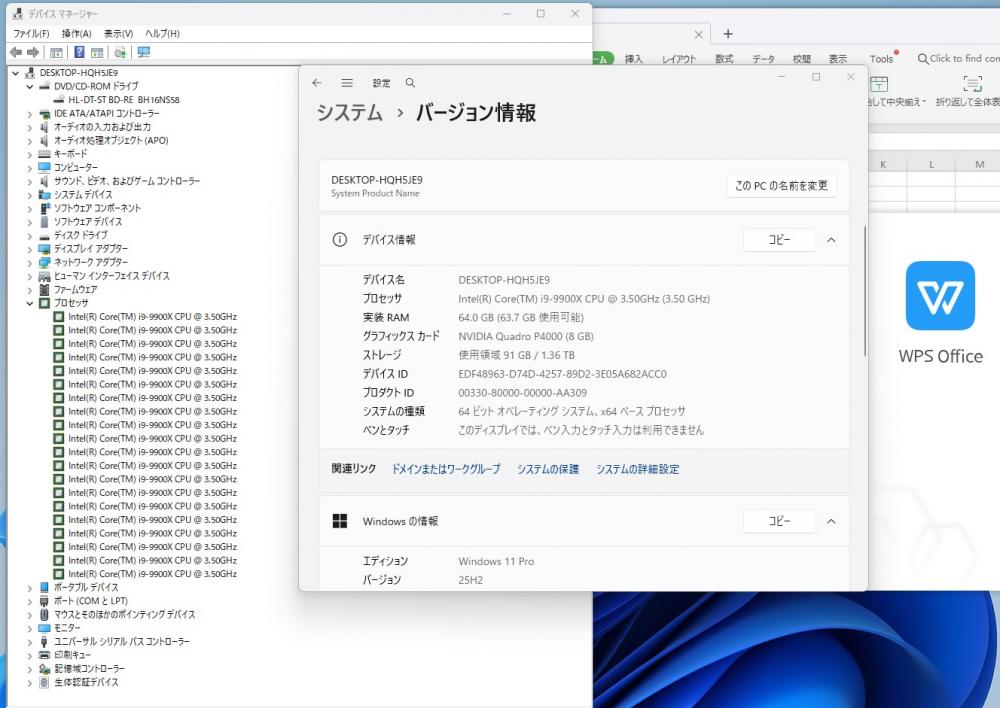Click コピー button for Windows の情報
1000x708 pixels.
779,521
